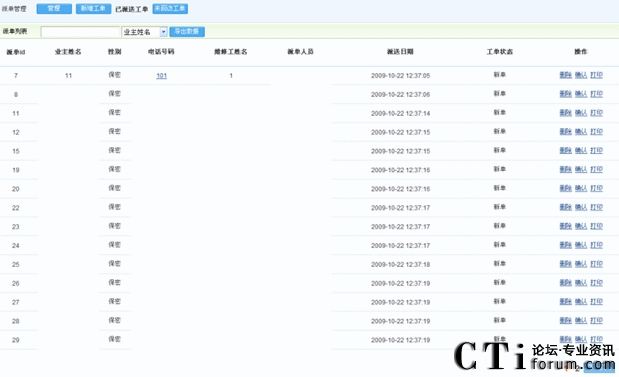
Task: Open the 新增工单 page
Action: pyautogui.click(x=93, y=9)
